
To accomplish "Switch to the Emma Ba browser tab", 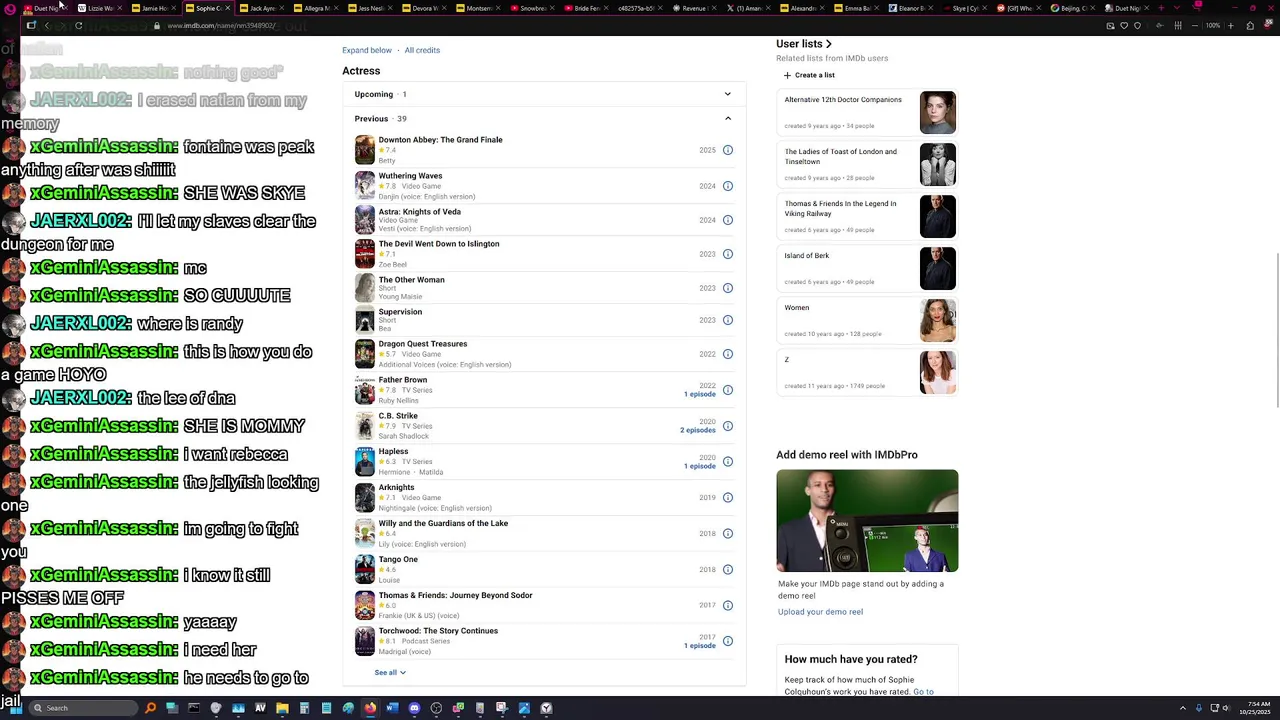I will click(857, 8).
